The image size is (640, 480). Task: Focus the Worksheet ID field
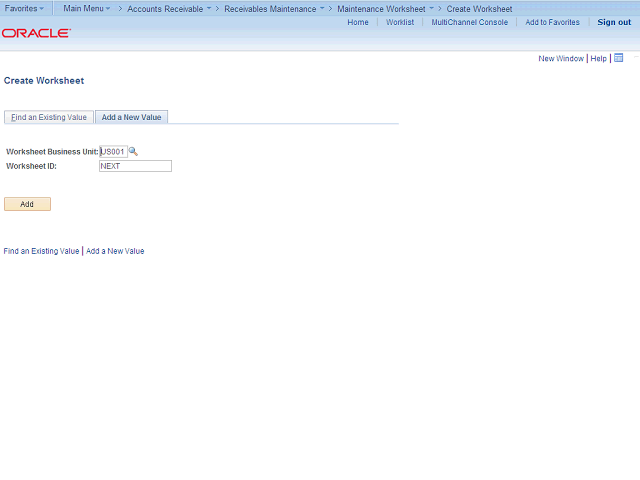(136, 166)
